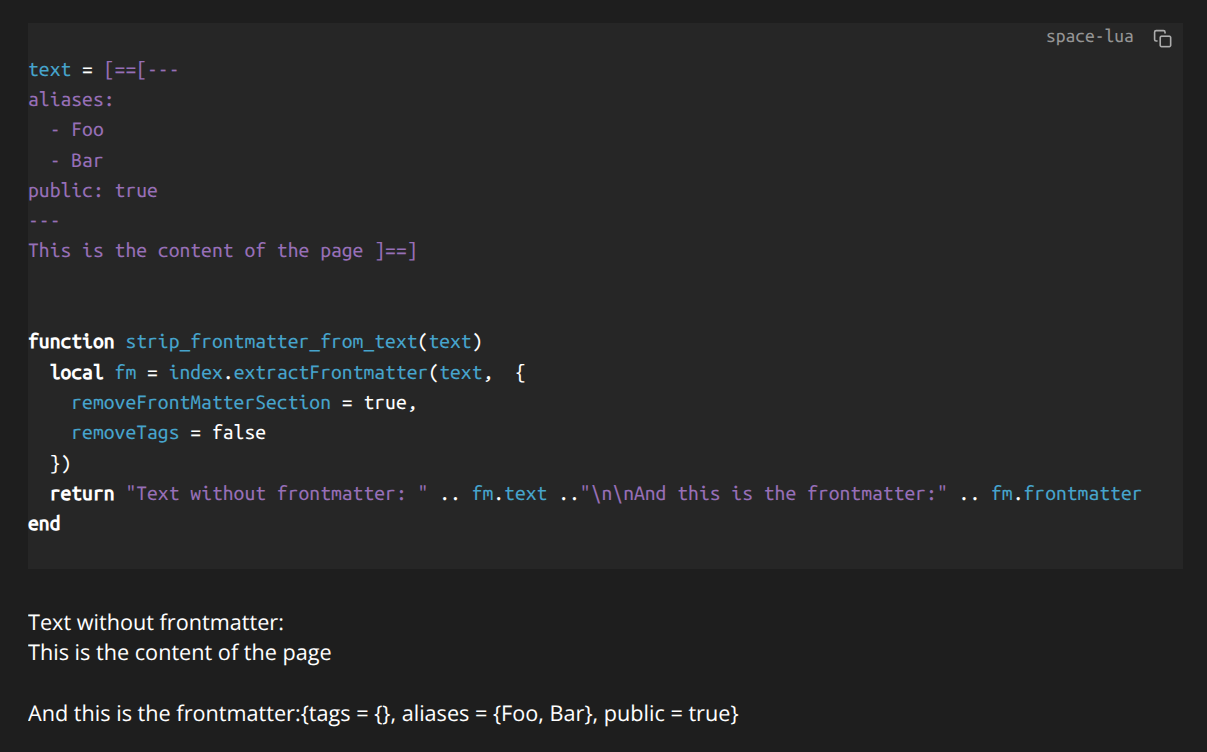1207x752 pixels.
Task: Click the "- Foo" alias entry
Action: click(x=78, y=130)
